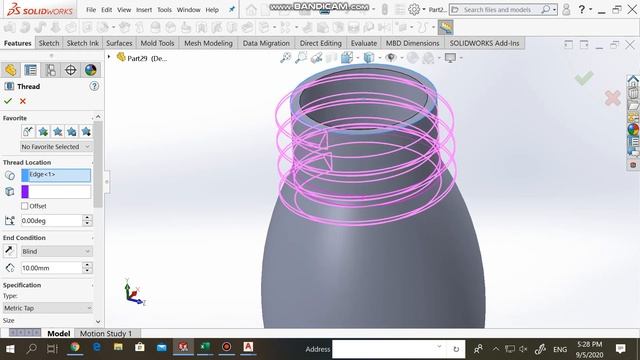This screenshot has height=360, width=640.
Task: Click Reverse Direction arrow button
Action: pos(9,251)
